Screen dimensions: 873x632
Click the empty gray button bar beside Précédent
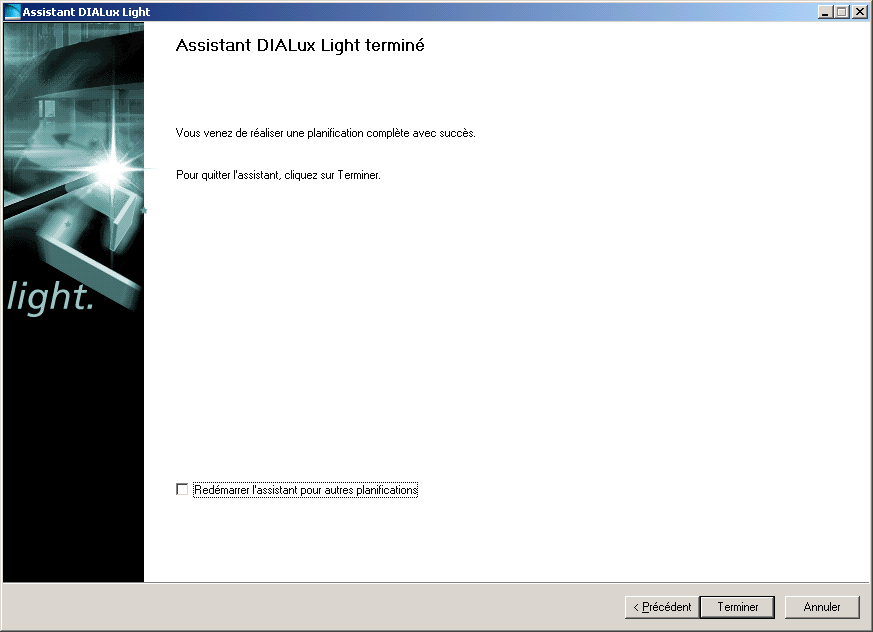pyautogui.click(x=312, y=607)
